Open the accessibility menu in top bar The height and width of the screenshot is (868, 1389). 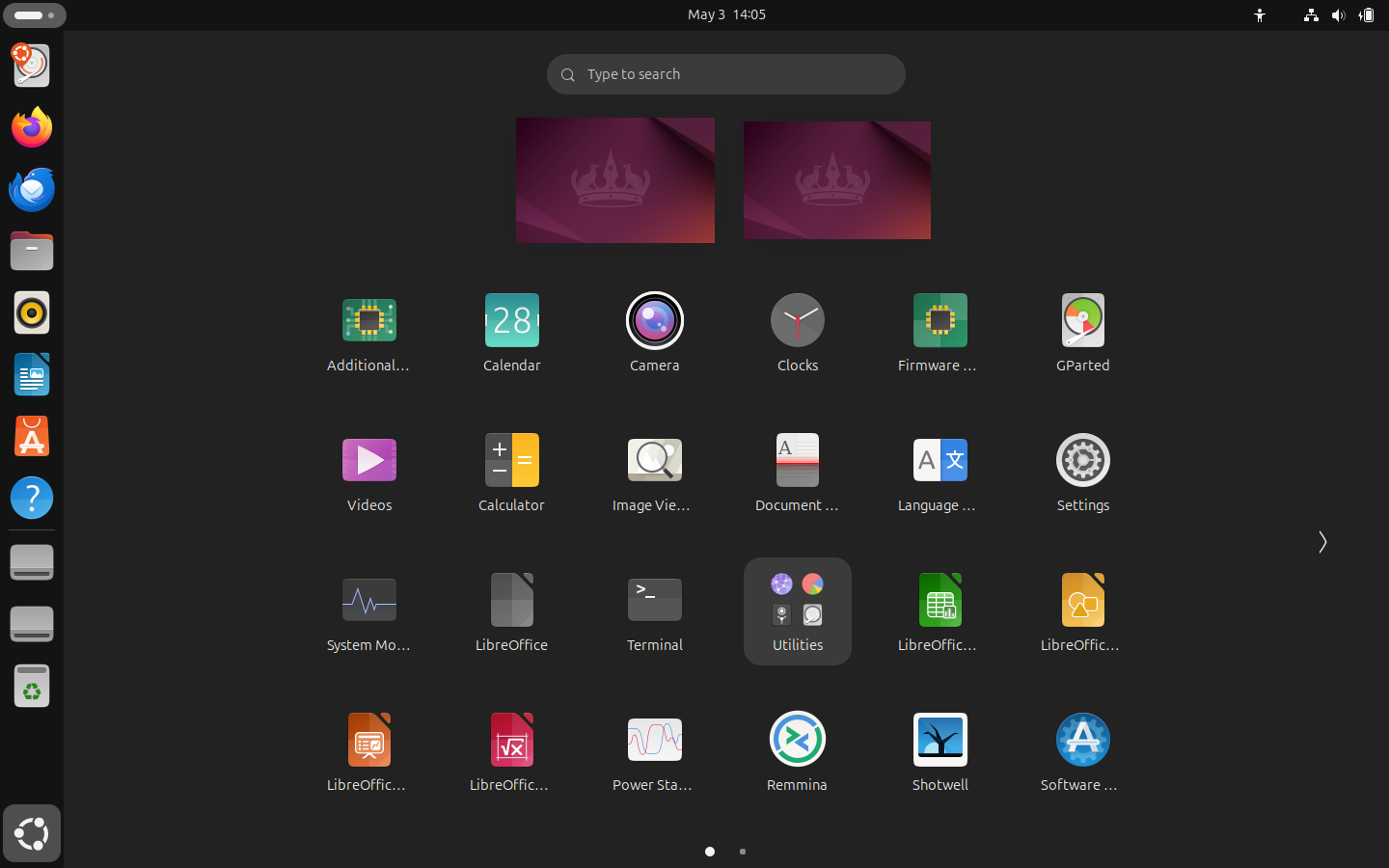coord(1260,14)
